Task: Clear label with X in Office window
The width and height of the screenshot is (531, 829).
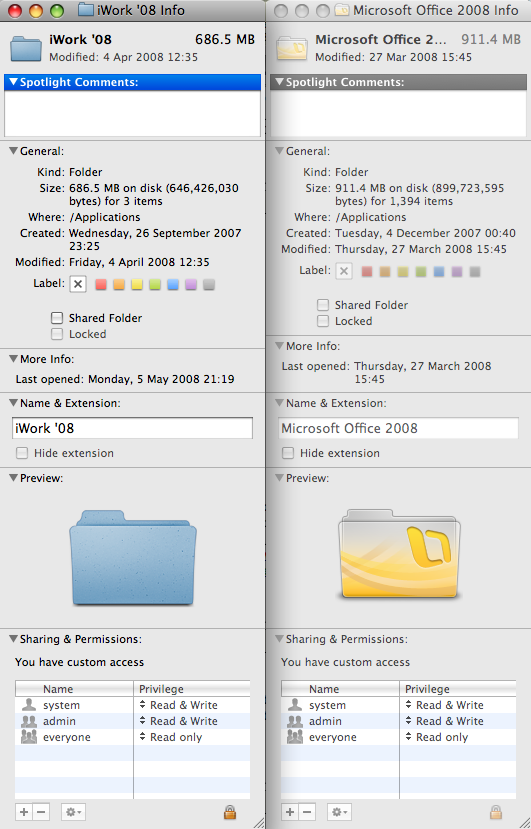Action: point(344,271)
